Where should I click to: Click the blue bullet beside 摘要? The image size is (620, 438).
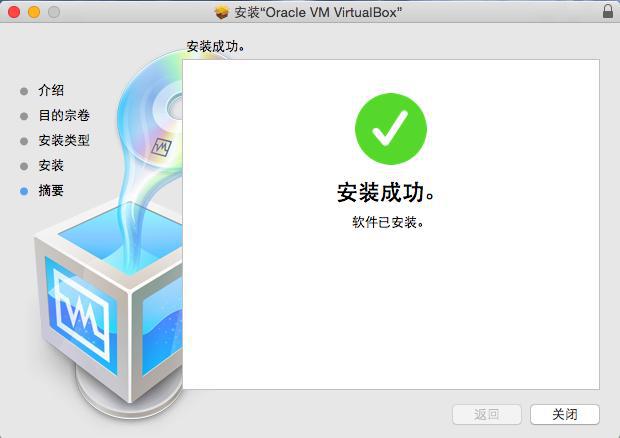pos(24,191)
